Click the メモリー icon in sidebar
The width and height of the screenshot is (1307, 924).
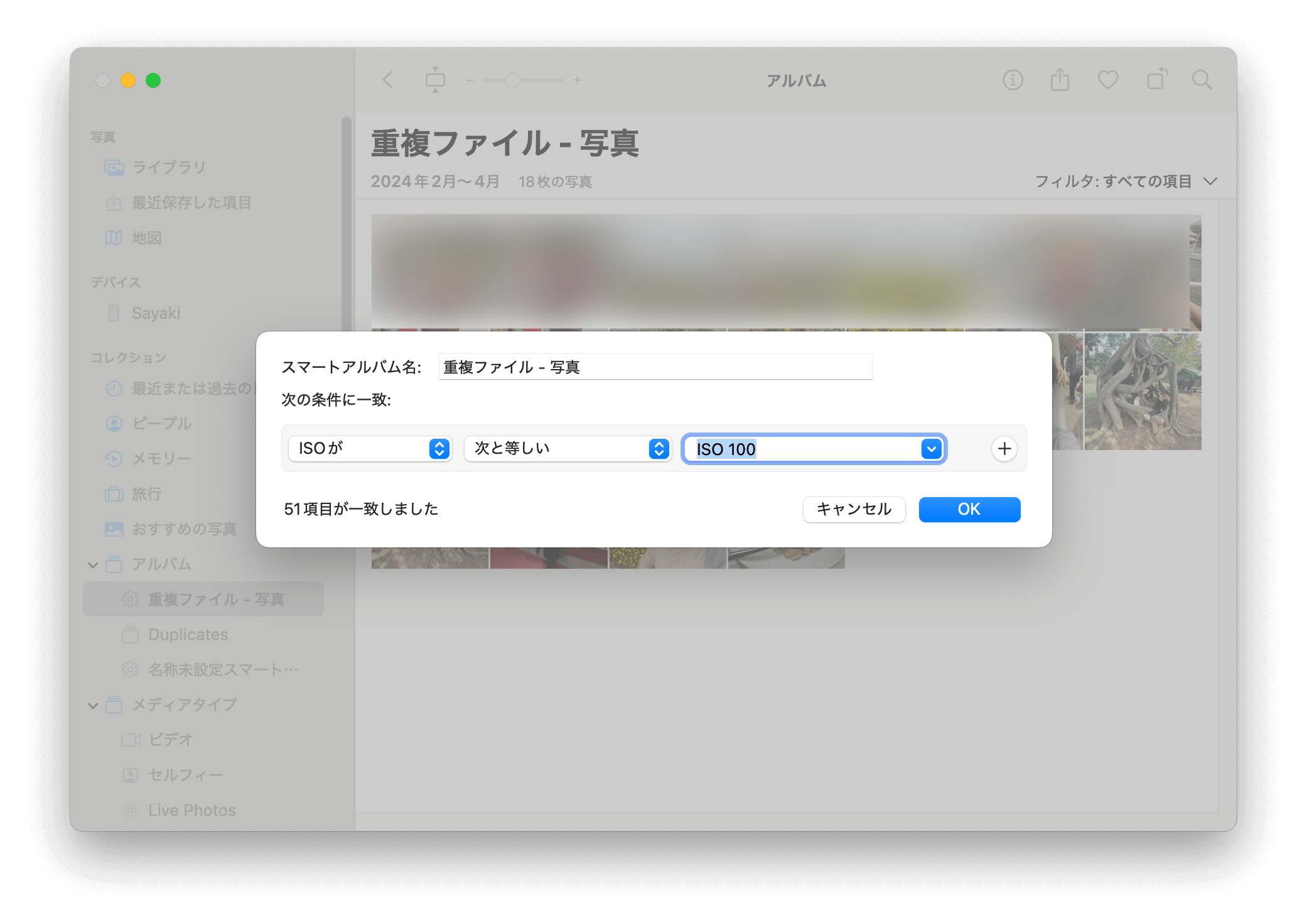pyautogui.click(x=114, y=459)
